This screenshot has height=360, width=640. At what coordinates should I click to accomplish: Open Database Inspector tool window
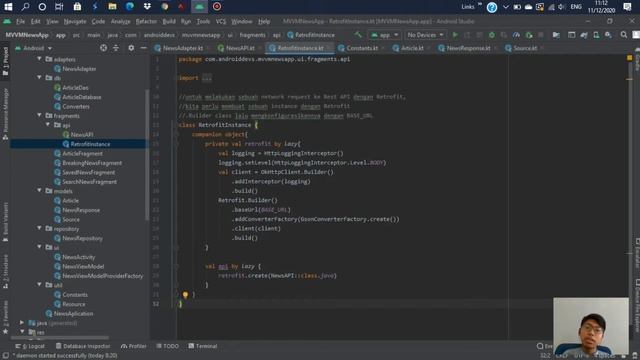(83, 346)
